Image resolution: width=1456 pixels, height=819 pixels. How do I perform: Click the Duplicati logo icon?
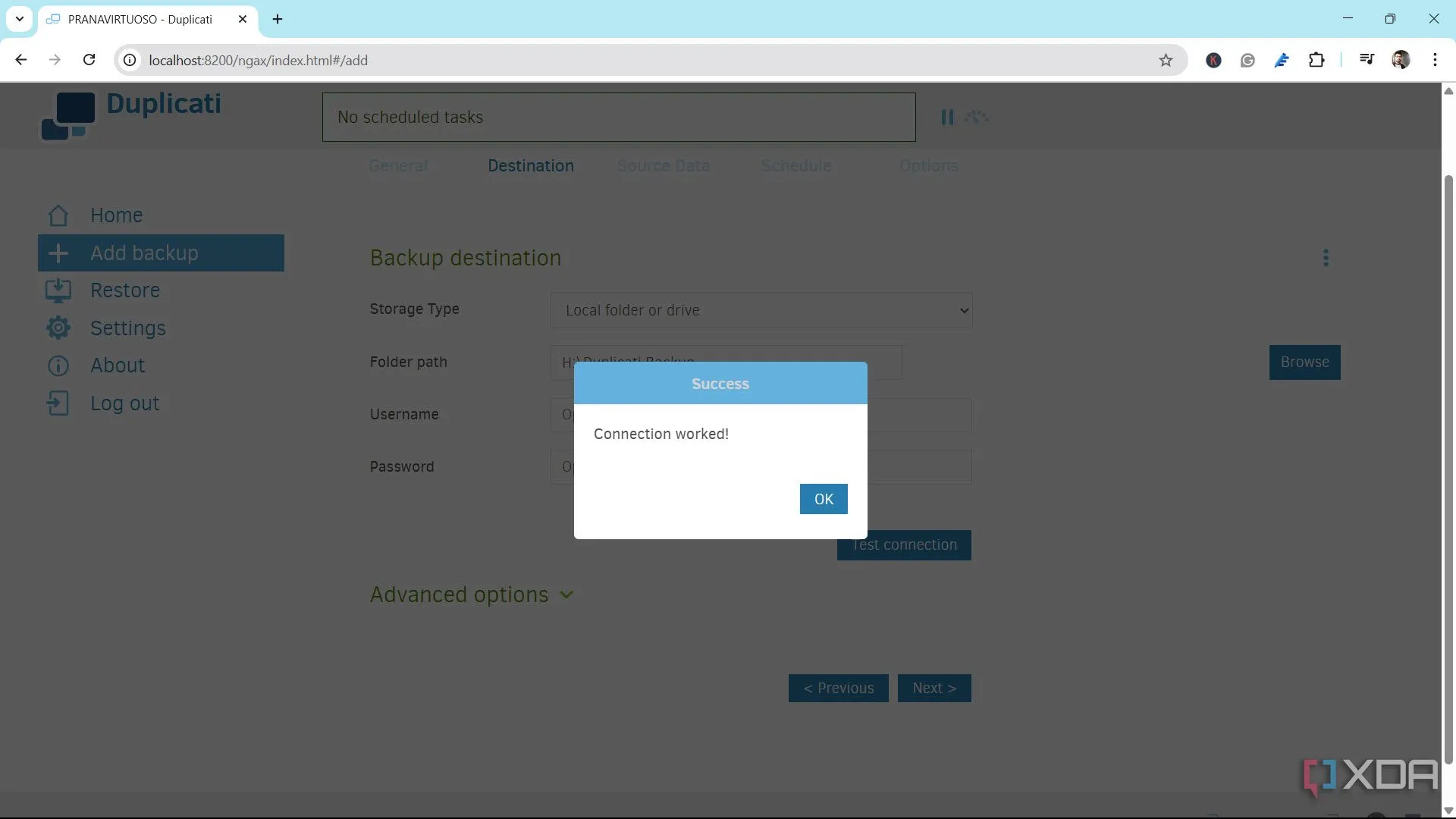pyautogui.click(x=68, y=116)
